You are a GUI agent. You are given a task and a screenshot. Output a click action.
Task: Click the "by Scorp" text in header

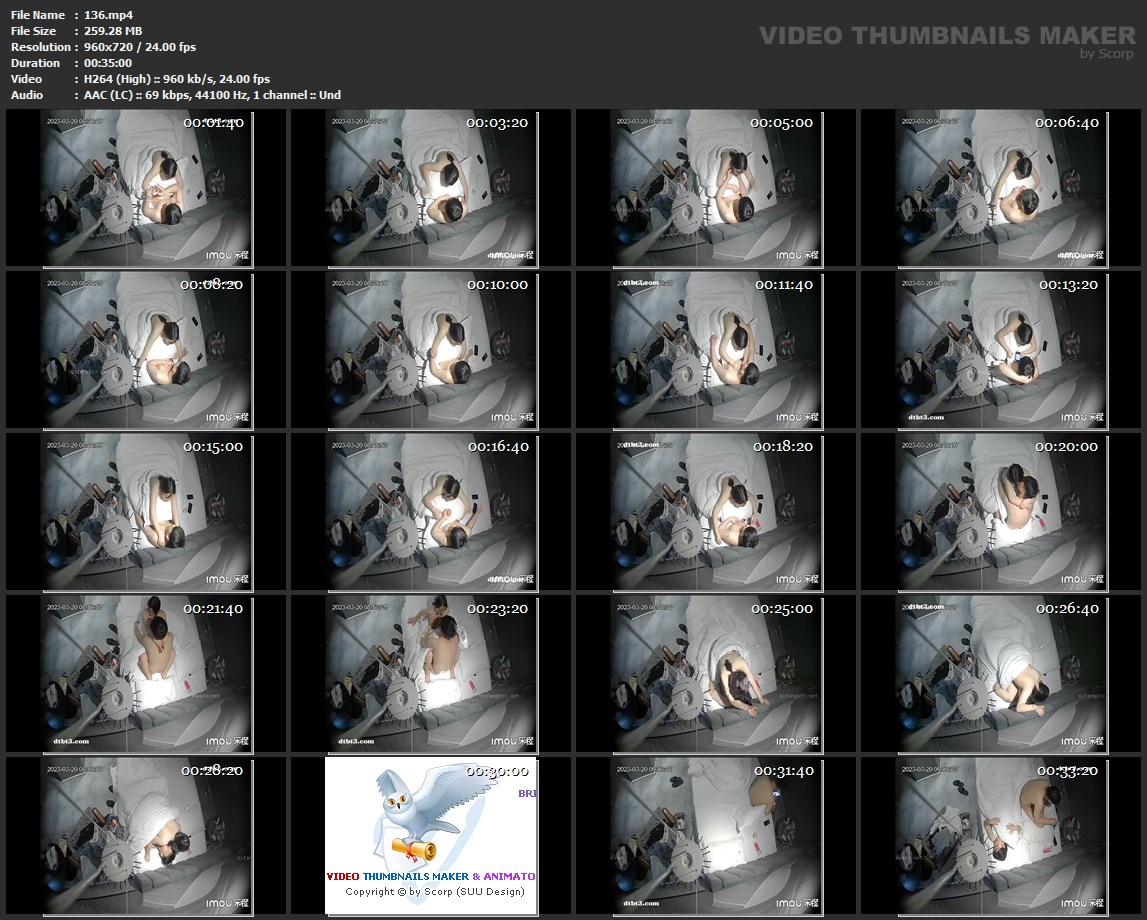1107,54
